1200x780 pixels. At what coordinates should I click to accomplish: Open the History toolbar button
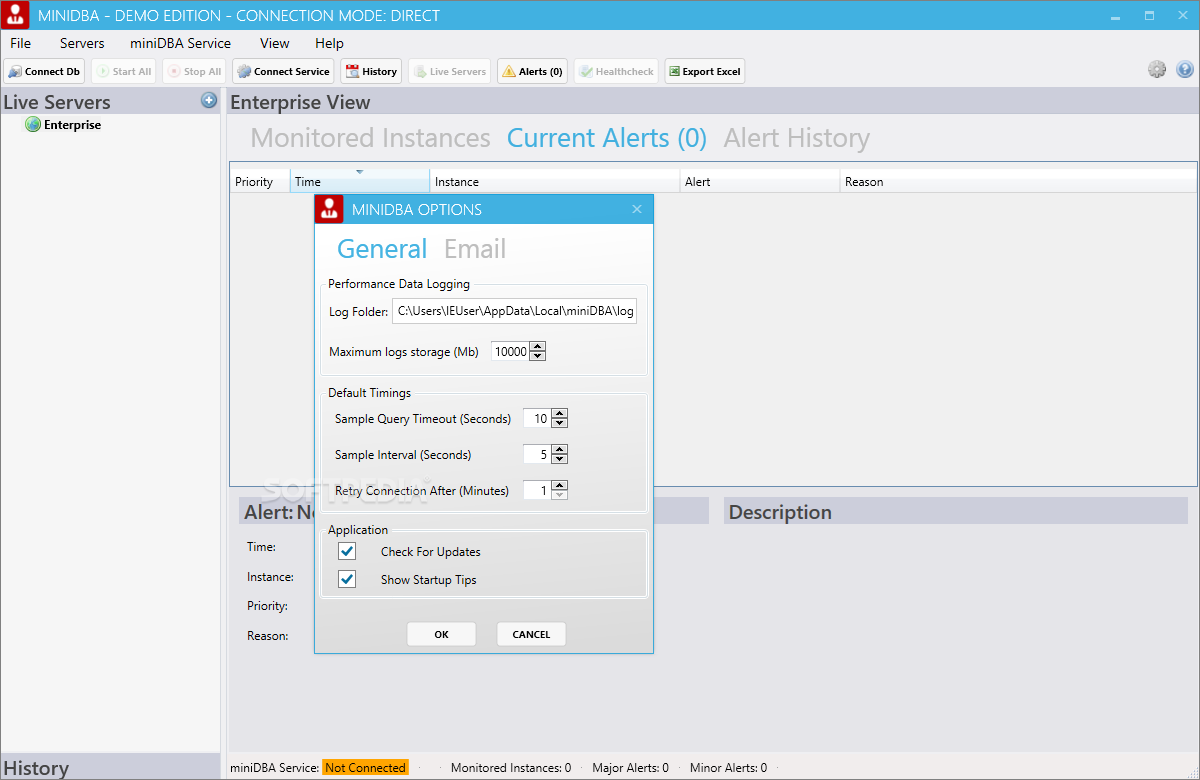371,71
